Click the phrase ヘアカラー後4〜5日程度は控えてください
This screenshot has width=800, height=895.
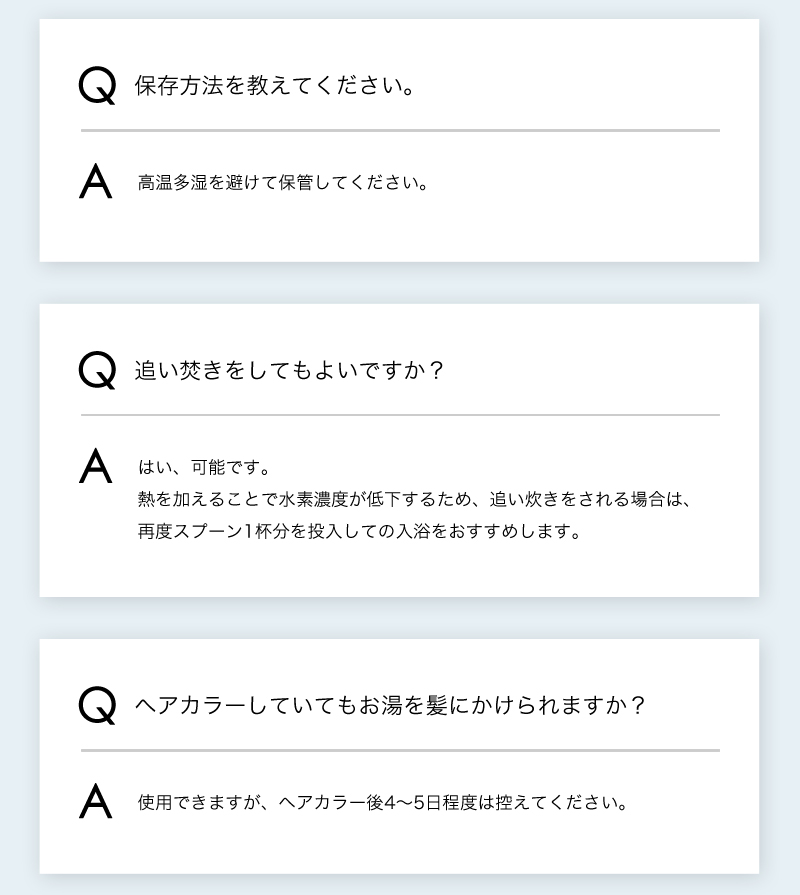(454, 803)
